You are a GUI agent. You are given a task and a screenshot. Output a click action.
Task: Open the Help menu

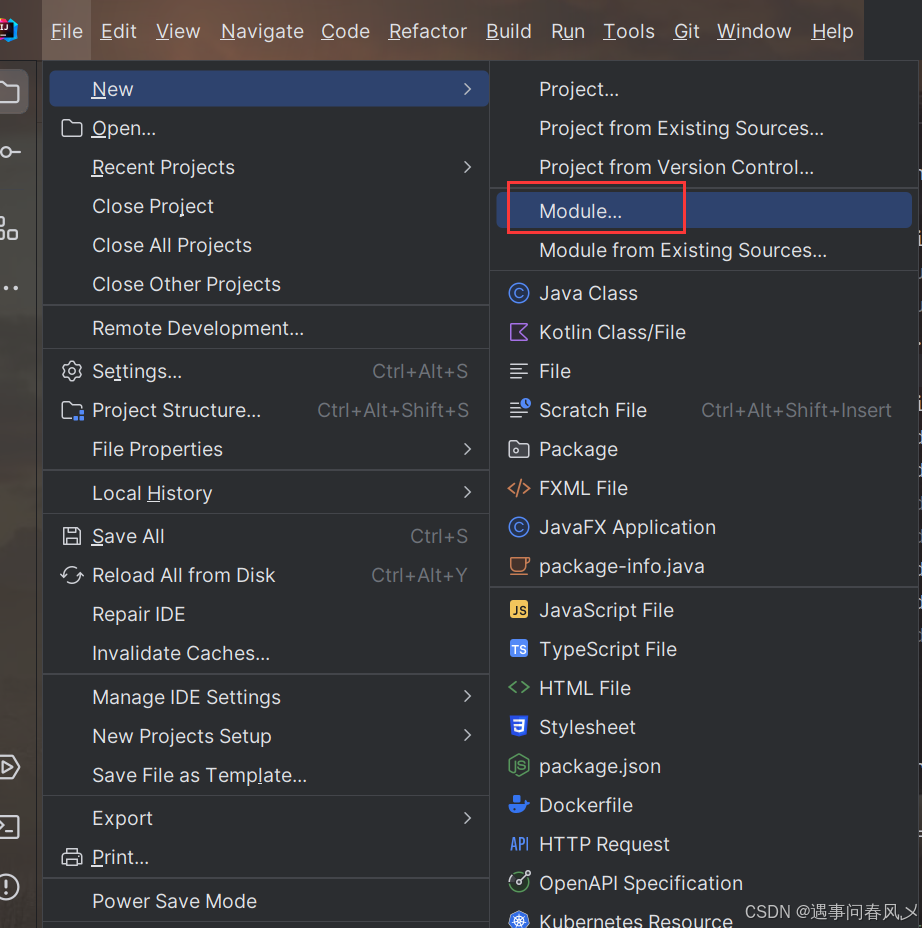tap(832, 31)
